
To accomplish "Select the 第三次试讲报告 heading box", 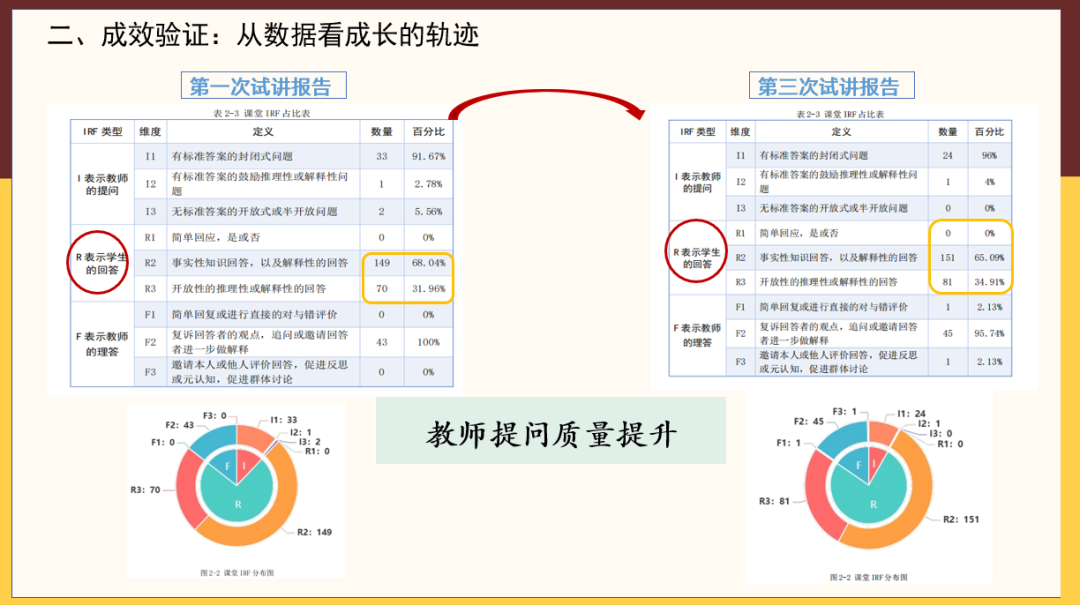I will (828, 86).
